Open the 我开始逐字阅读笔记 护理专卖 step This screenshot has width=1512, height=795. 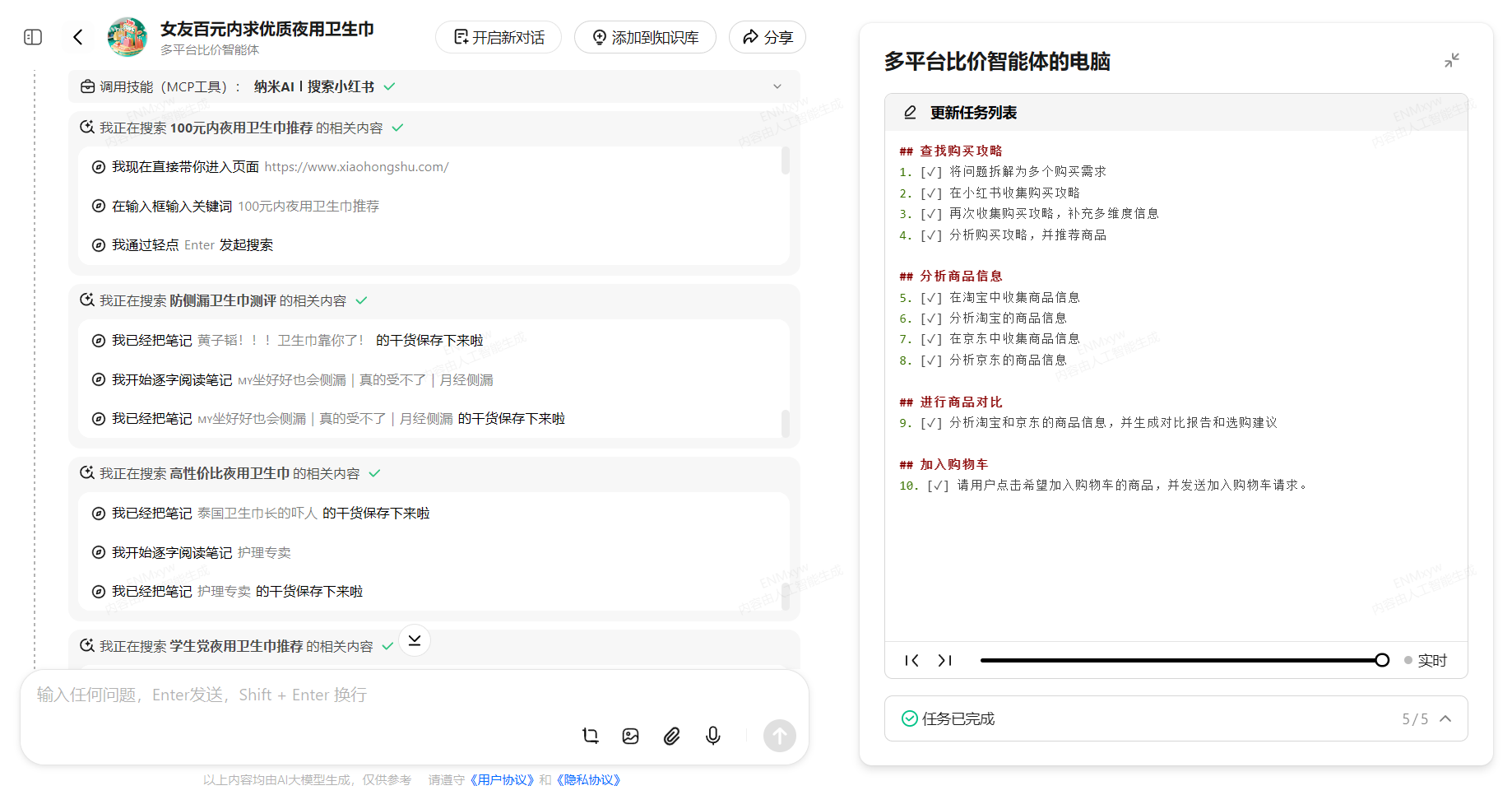click(x=191, y=552)
